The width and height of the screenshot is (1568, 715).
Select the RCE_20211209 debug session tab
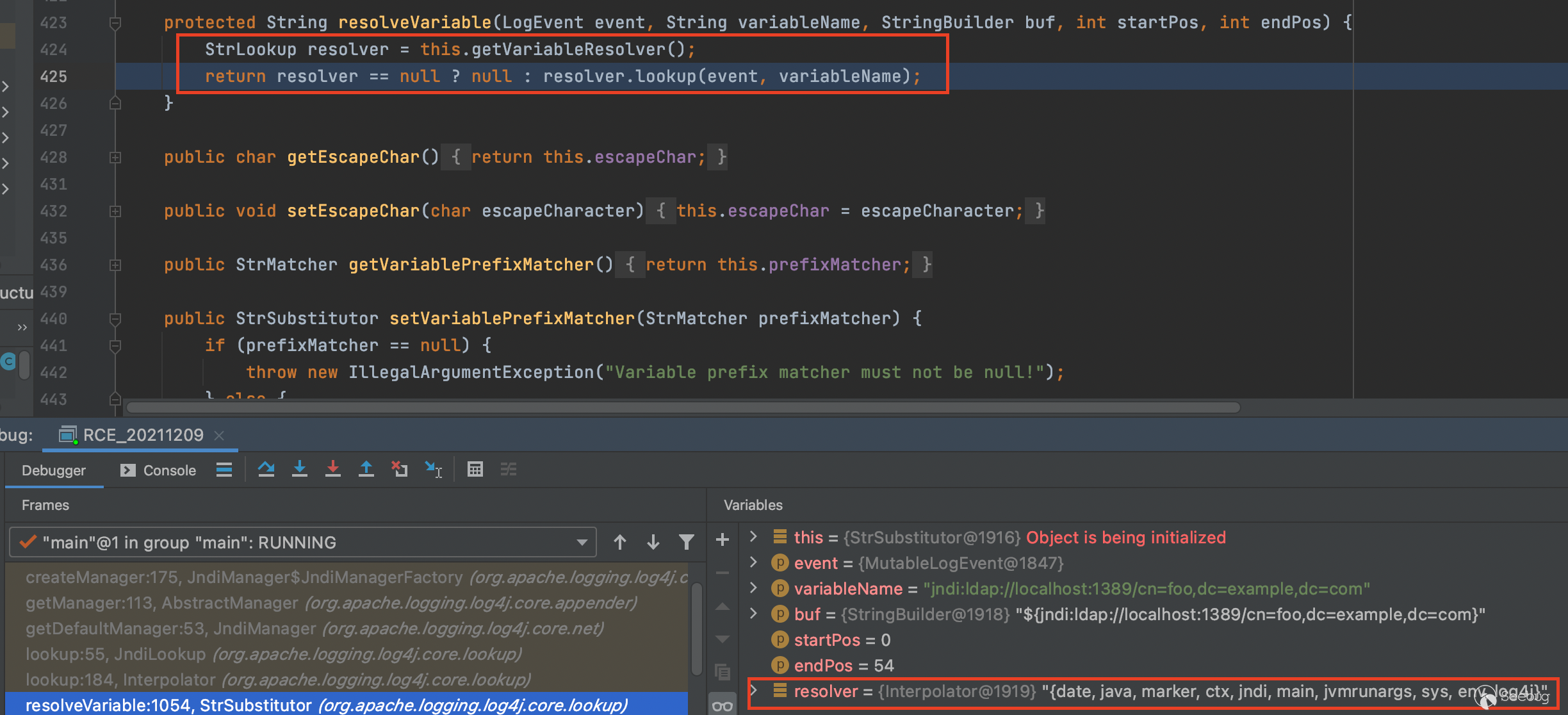coord(142,436)
